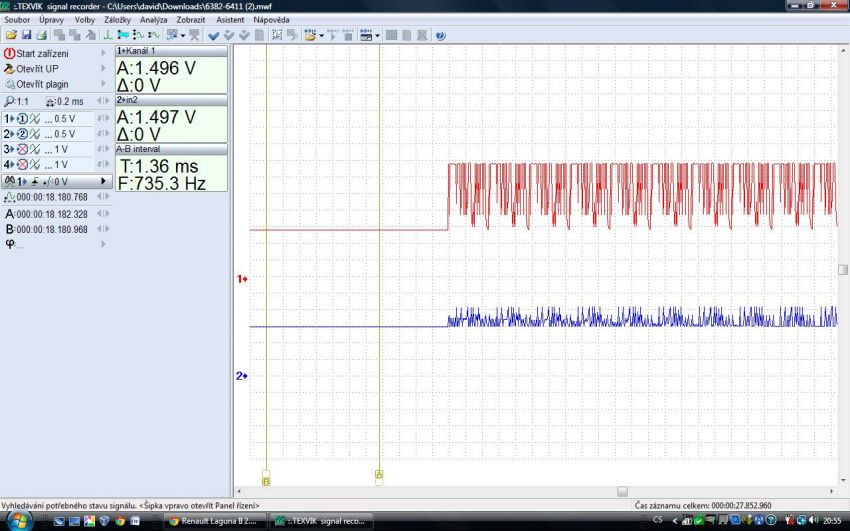Click the A-B interval panel header

[171, 148]
